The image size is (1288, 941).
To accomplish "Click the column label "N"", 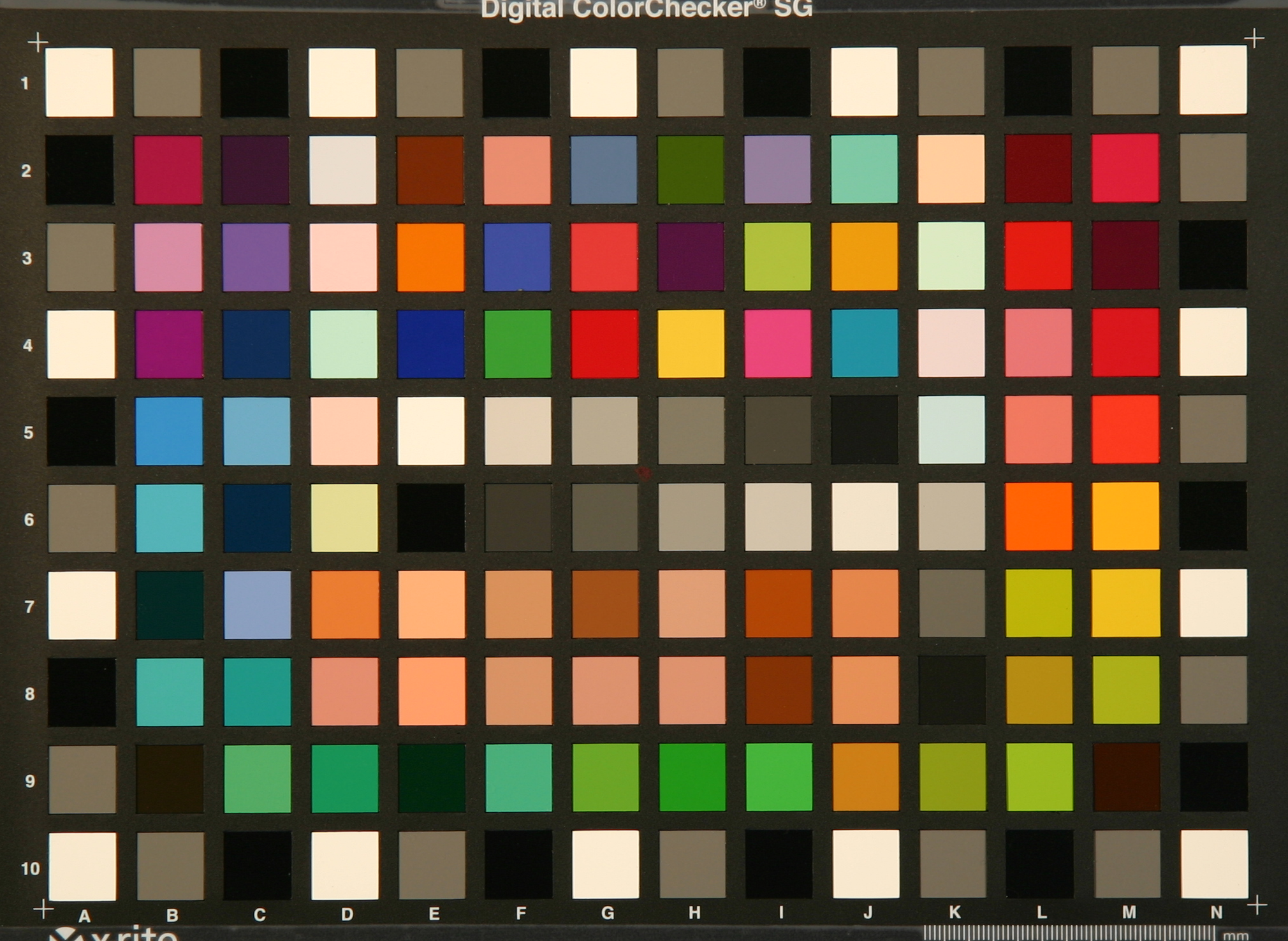I will tap(1217, 912).
